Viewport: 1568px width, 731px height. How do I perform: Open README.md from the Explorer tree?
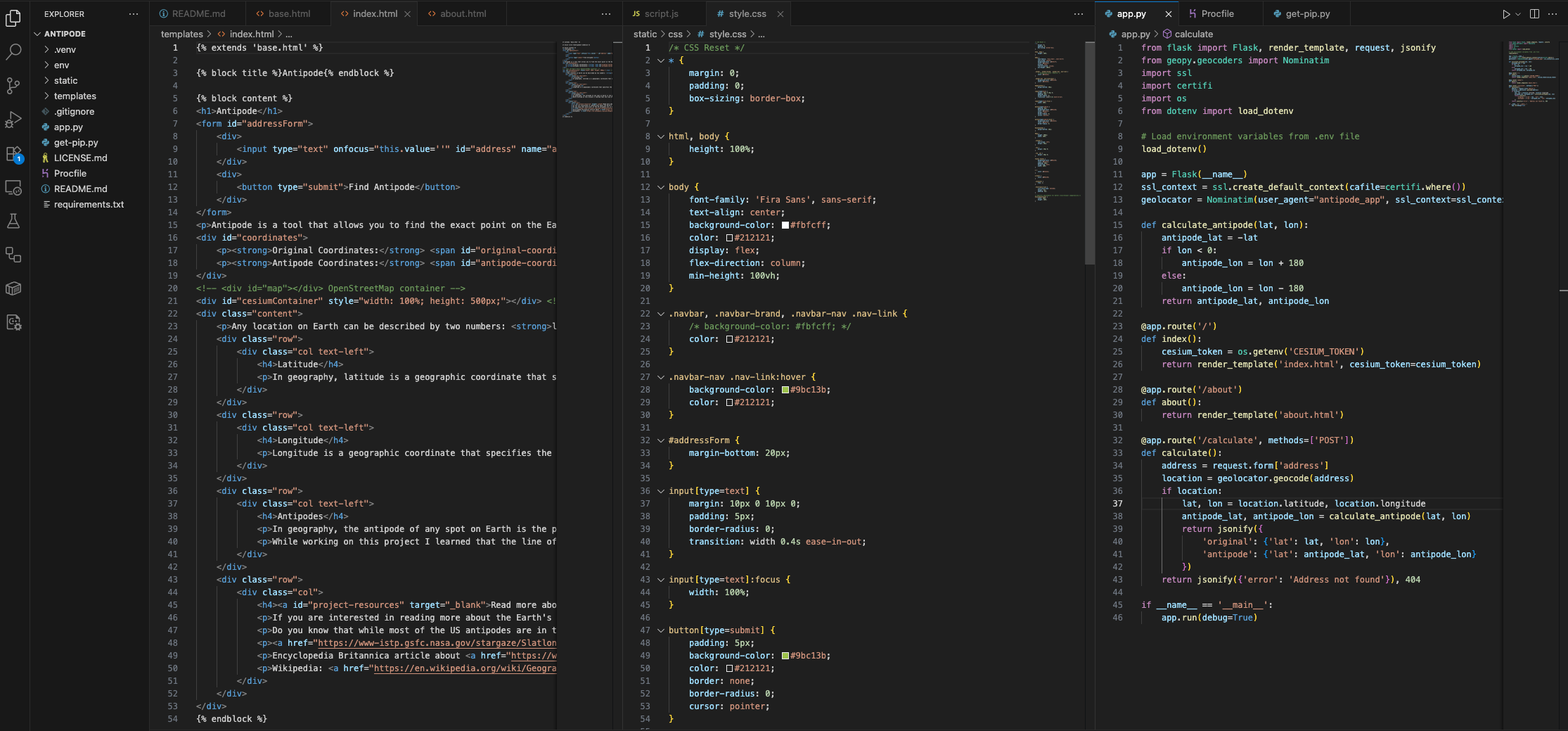pyautogui.click(x=80, y=189)
